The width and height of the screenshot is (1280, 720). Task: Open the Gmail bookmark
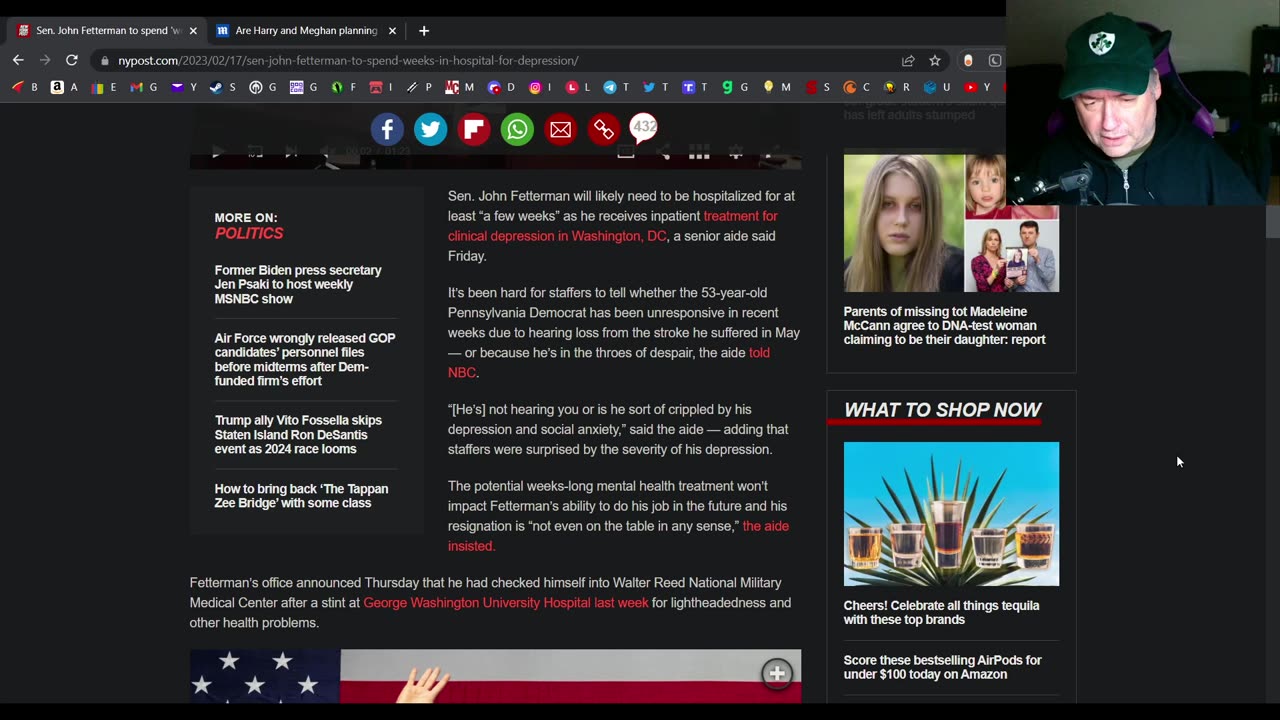pos(143,87)
